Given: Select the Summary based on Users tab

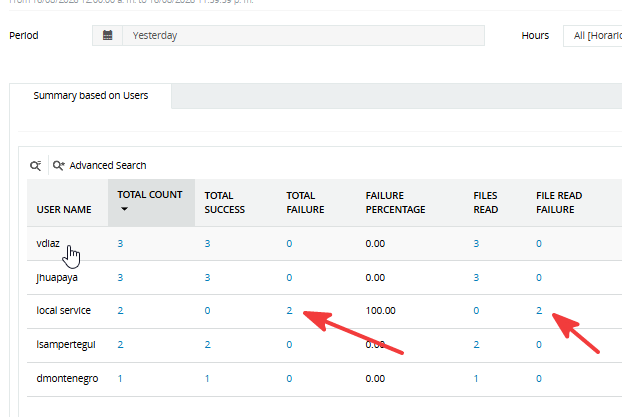Looking at the screenshot, I should click(90, 96).
